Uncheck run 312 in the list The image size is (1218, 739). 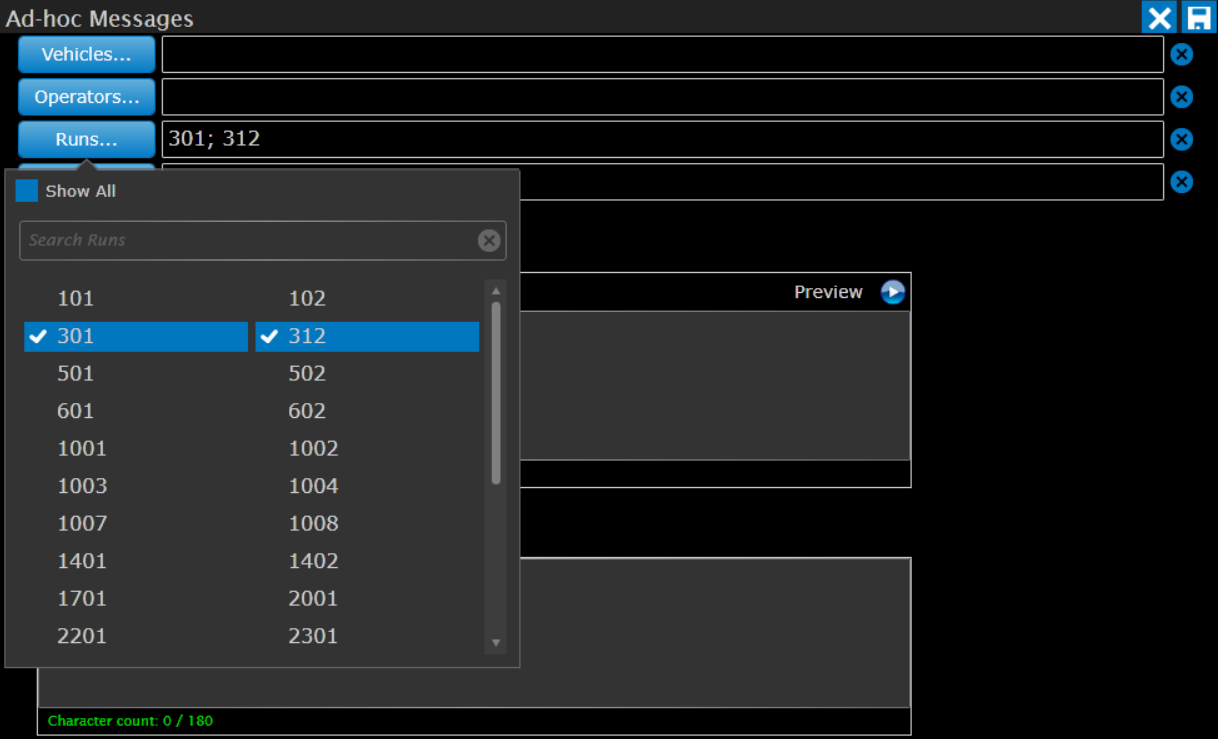[367, 336]
